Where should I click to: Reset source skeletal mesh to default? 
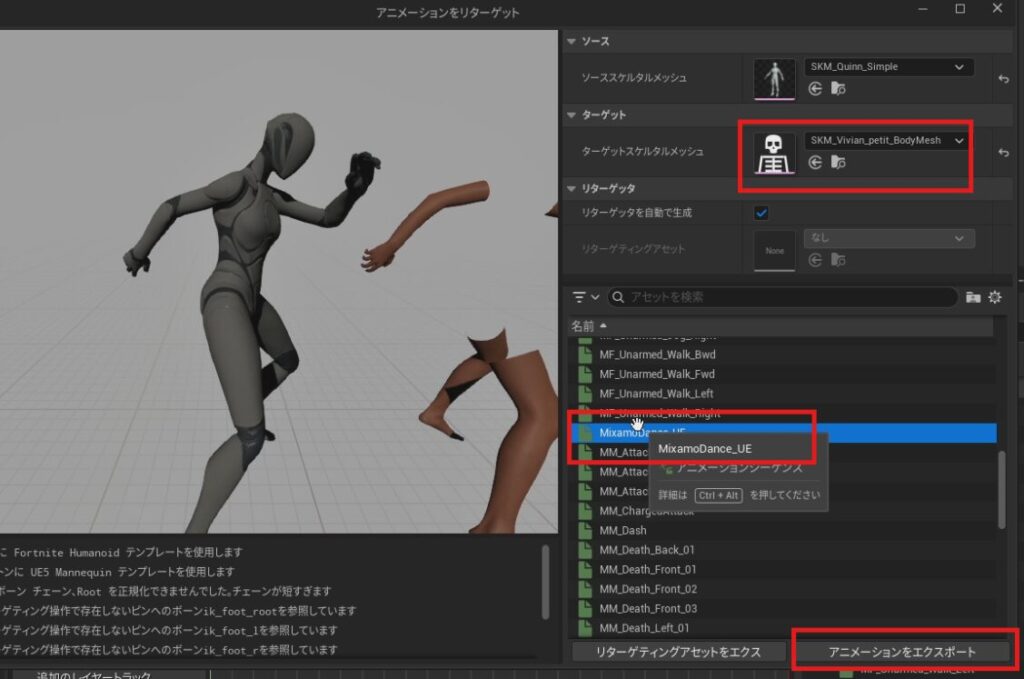coord(1004,79)
